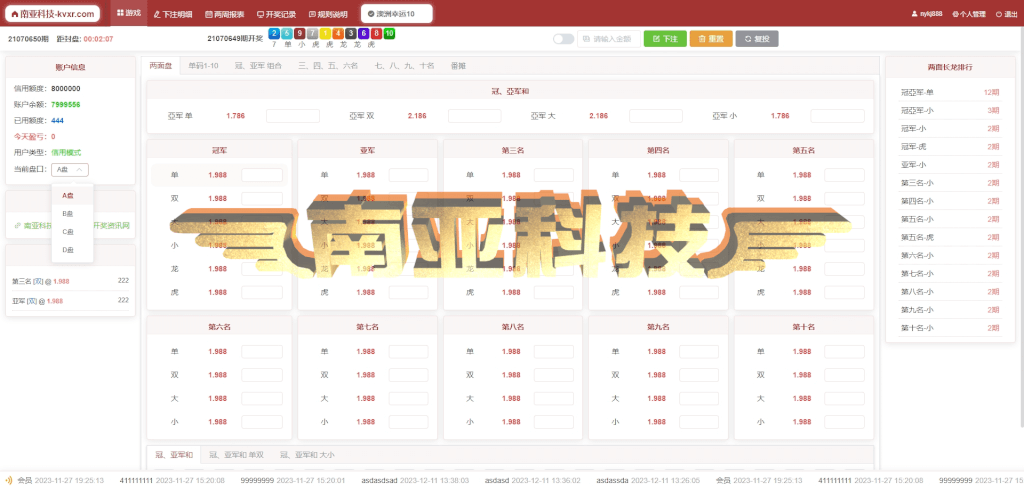Screen dimensions: 1024x490
Task: Switch to the 番摊 tab
Action: click(458, 66)
